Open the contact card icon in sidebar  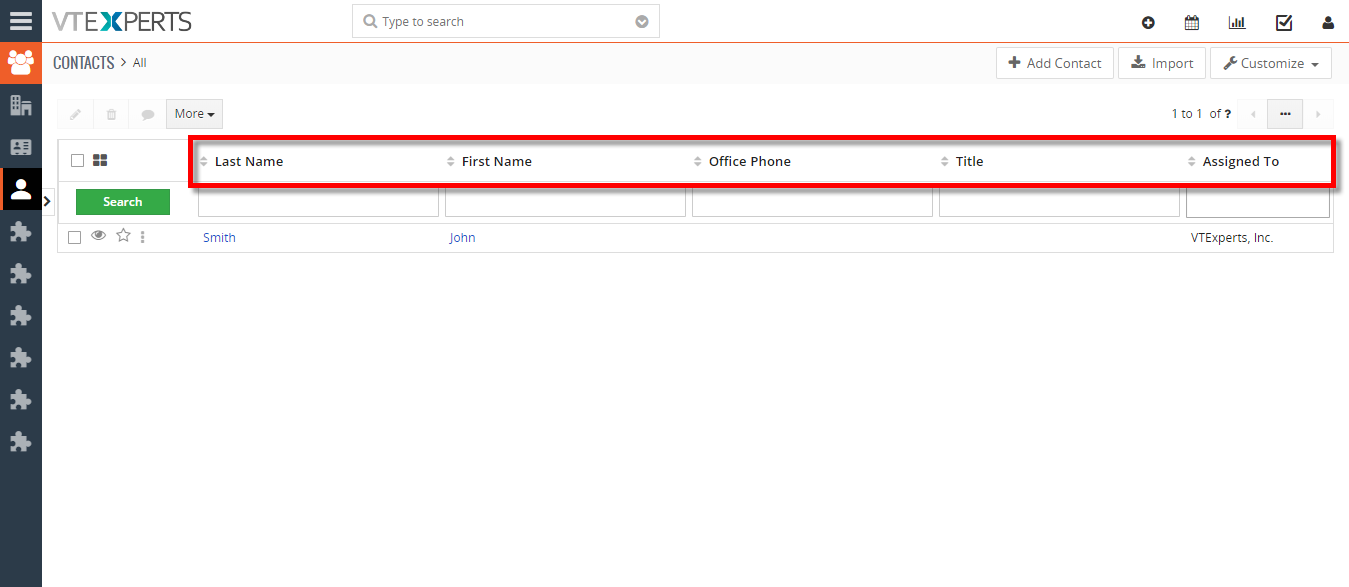coord(20,147)
